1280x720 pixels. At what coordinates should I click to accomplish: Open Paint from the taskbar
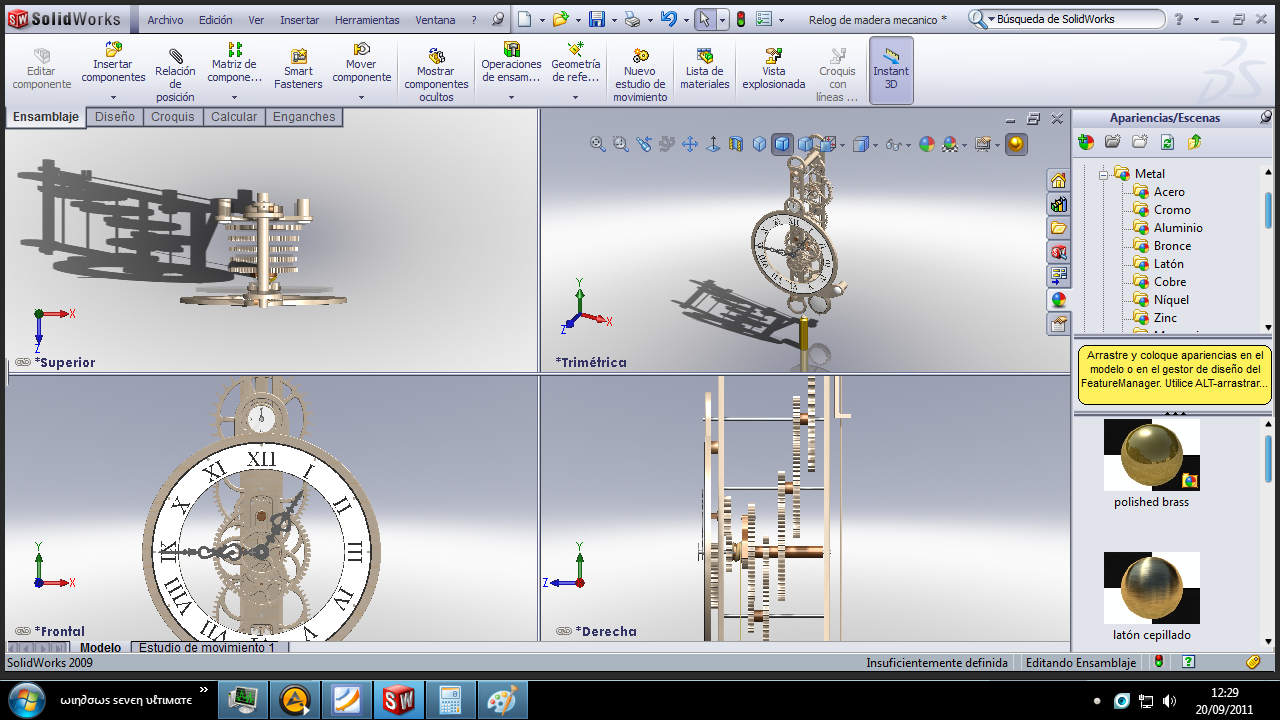[x=503, y=700]
